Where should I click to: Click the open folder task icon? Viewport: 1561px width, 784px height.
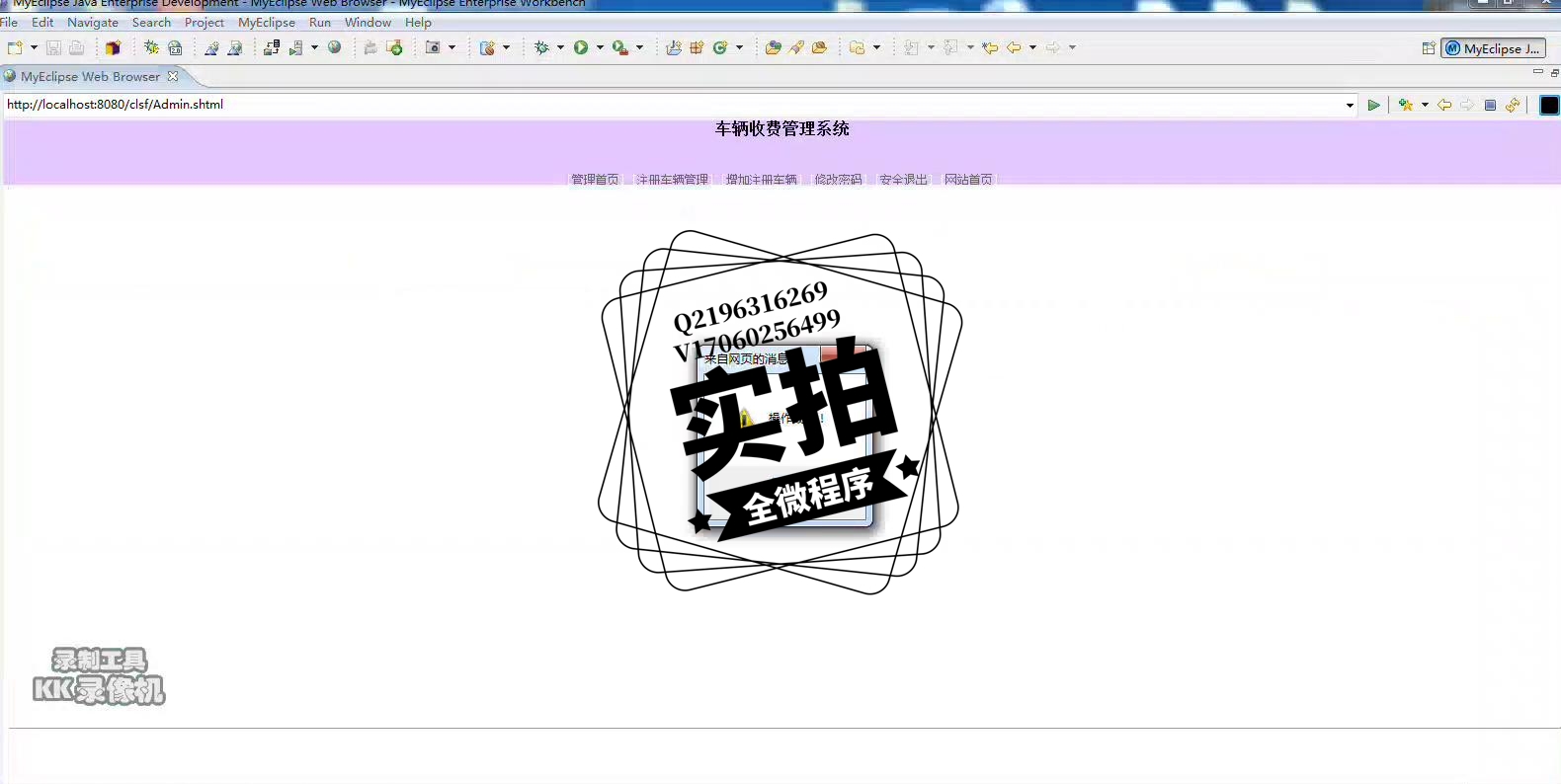point(773,47)
